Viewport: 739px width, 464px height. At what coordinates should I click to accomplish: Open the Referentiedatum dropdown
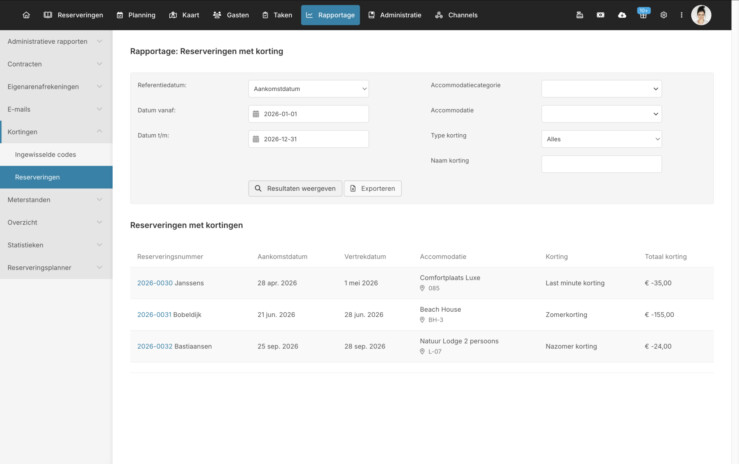(308, 89)
